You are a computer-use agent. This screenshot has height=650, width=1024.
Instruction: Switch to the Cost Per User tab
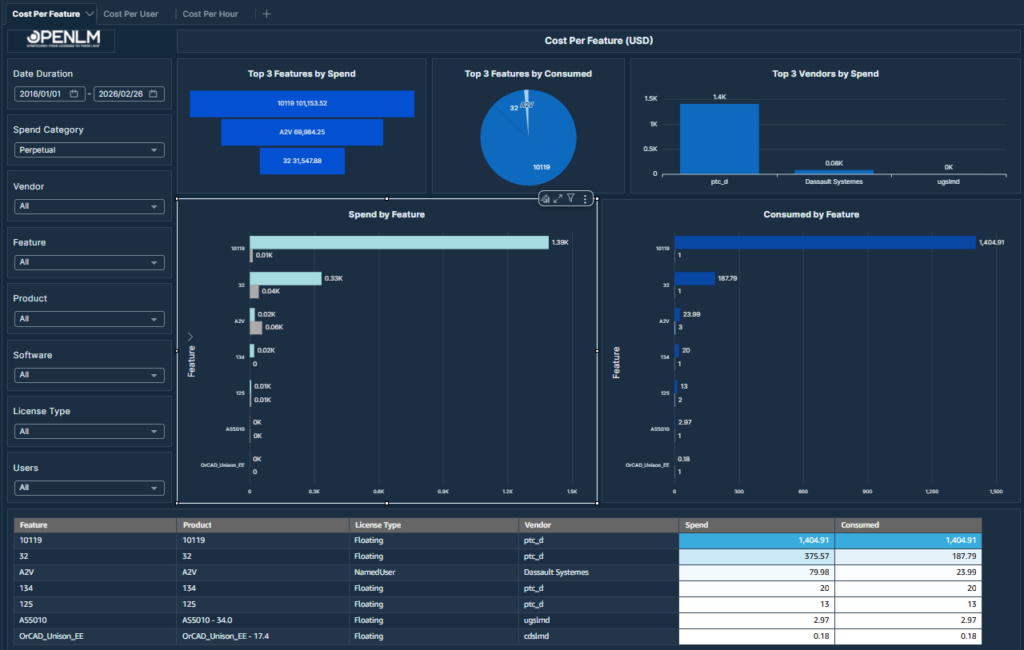click(x=130, y=14)
